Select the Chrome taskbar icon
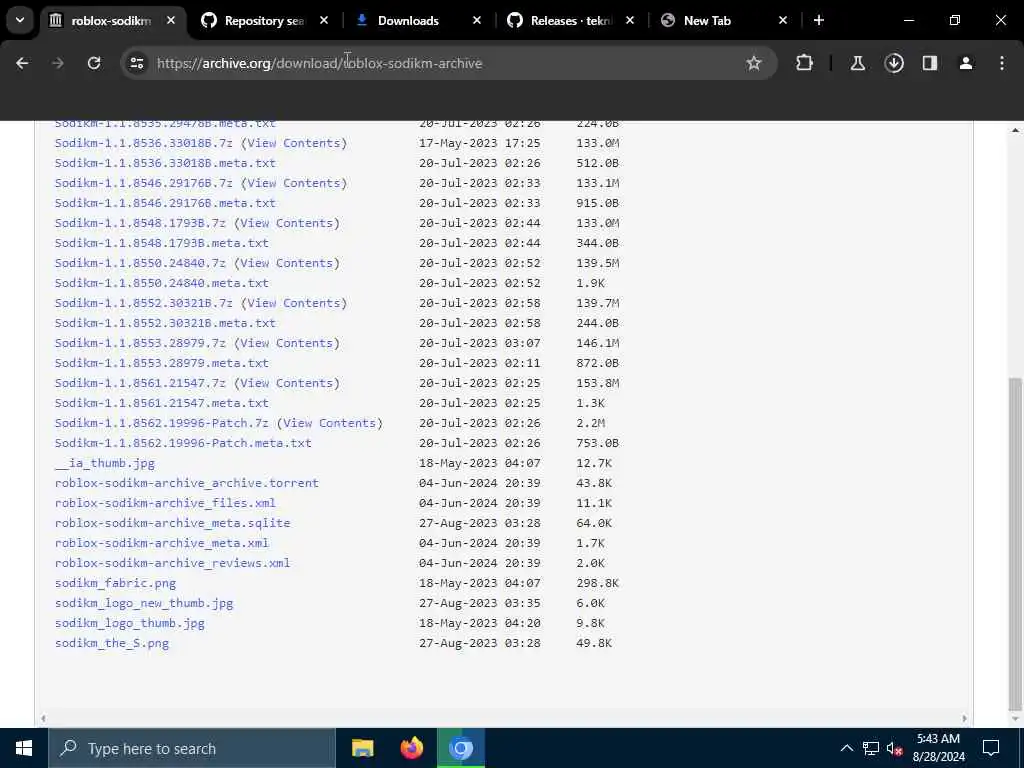1024x768 pixels. (461, 748)
